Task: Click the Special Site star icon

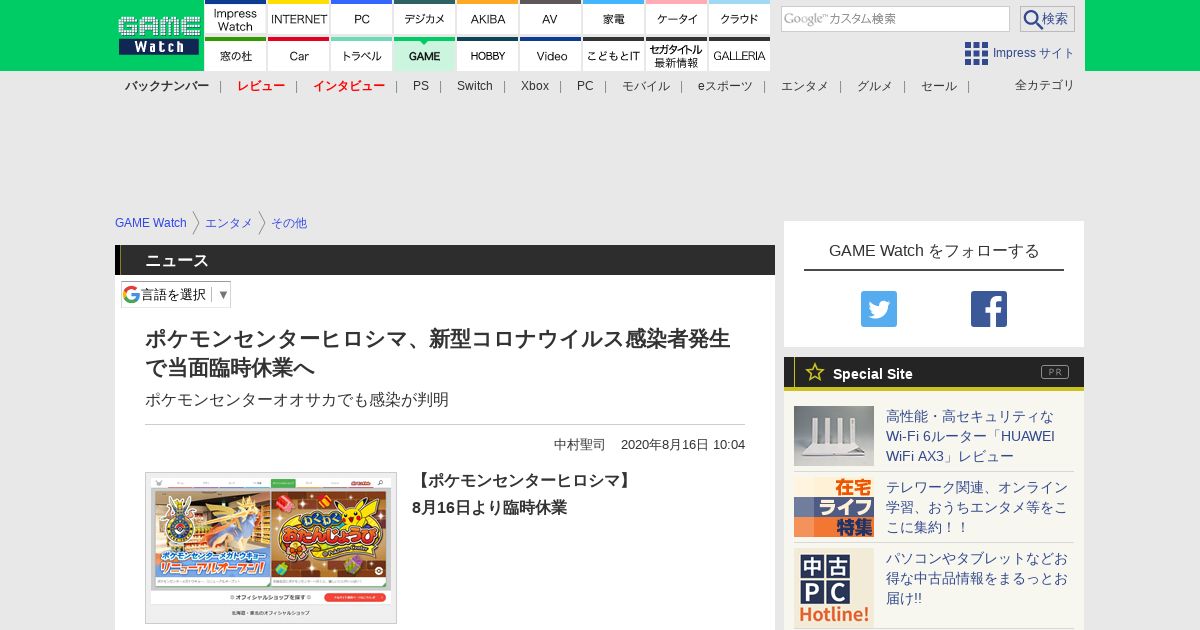Action: 815,372
